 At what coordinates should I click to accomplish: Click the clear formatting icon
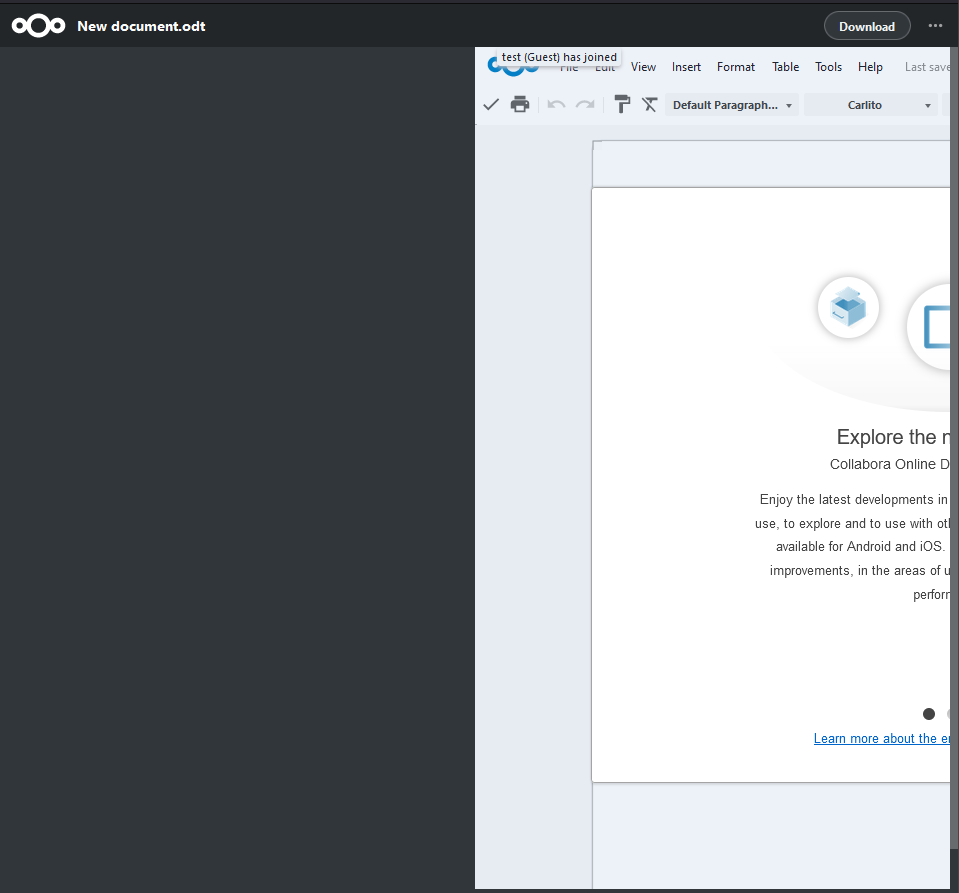click(x=650, y=105)
